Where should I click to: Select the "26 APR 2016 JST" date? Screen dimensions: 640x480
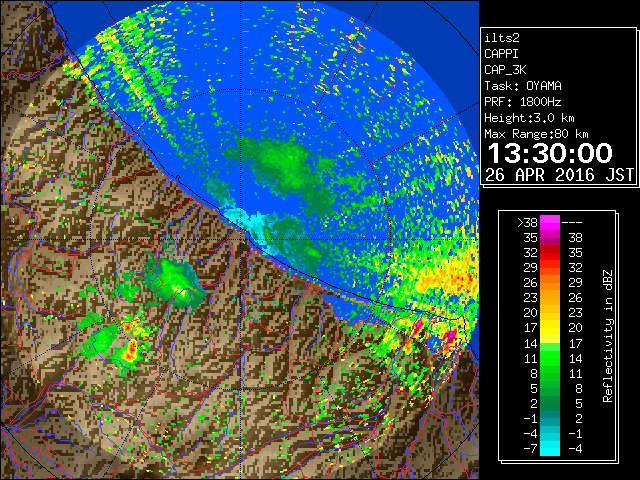[559, 175]
